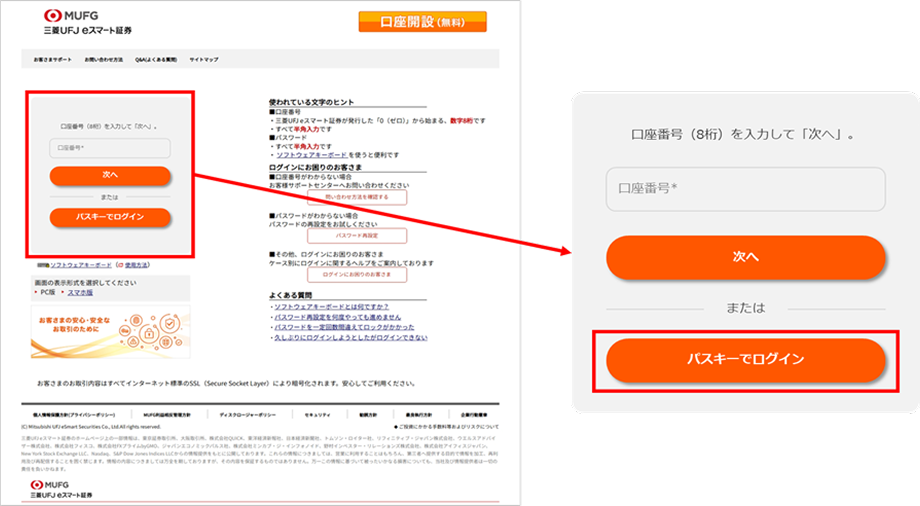Open the FAQ ソフトウェアキーボードとは何ですか？ link
Screen dimensions: 920x506
point(331,306)
